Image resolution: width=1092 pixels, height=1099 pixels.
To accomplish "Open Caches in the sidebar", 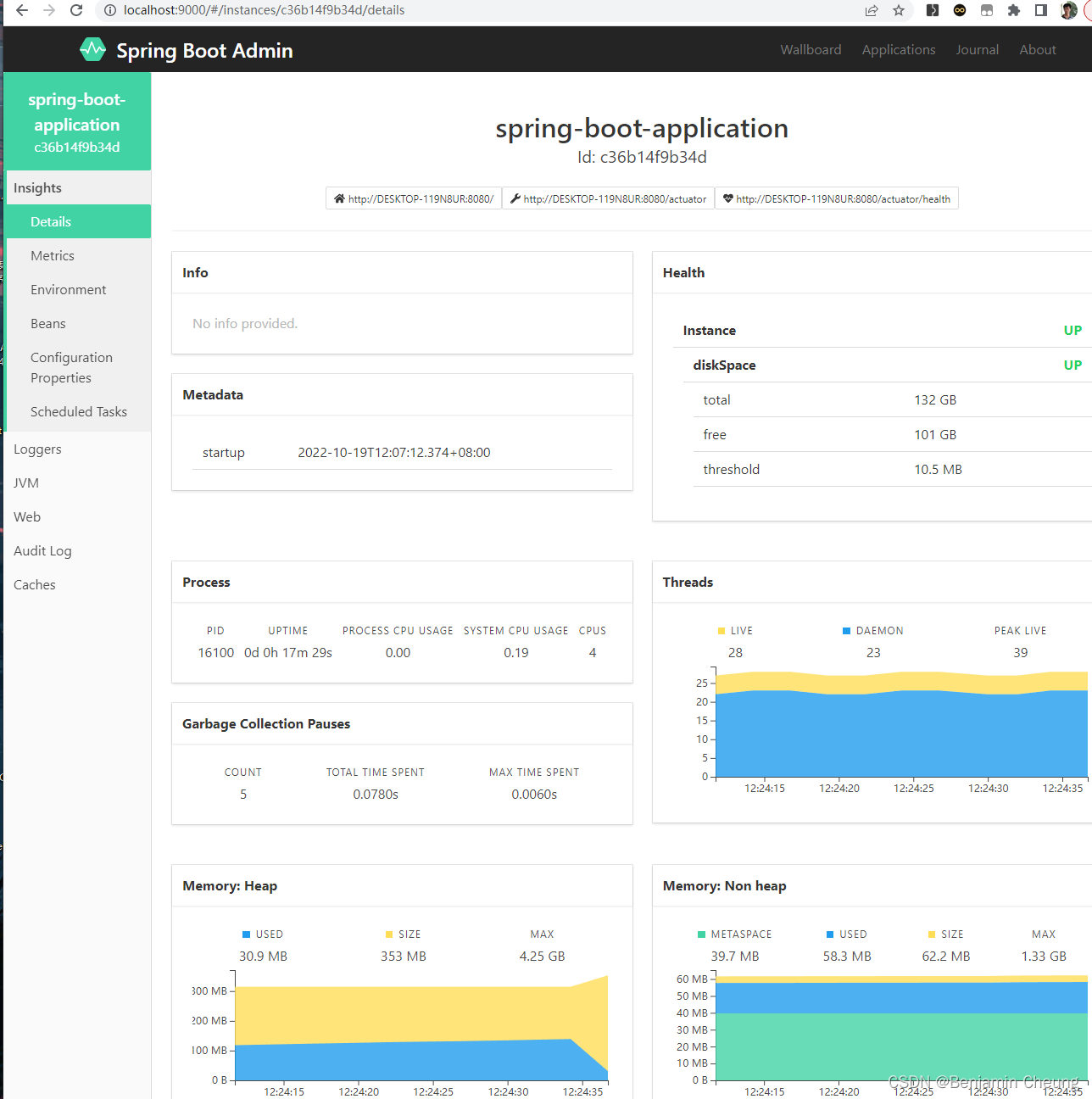I will pyautogui.click(x=78, y=584).
